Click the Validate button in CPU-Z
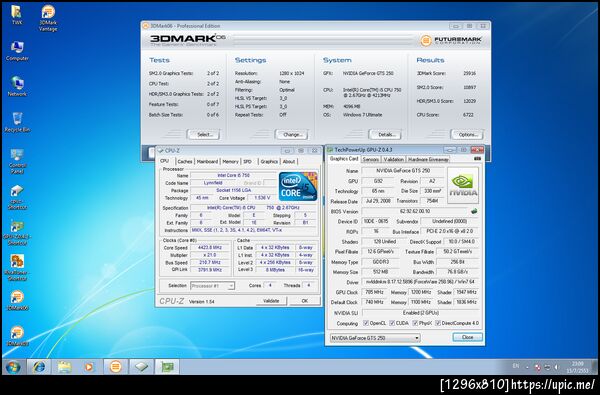This screenshot has height=395, width=600. point(271,301)
